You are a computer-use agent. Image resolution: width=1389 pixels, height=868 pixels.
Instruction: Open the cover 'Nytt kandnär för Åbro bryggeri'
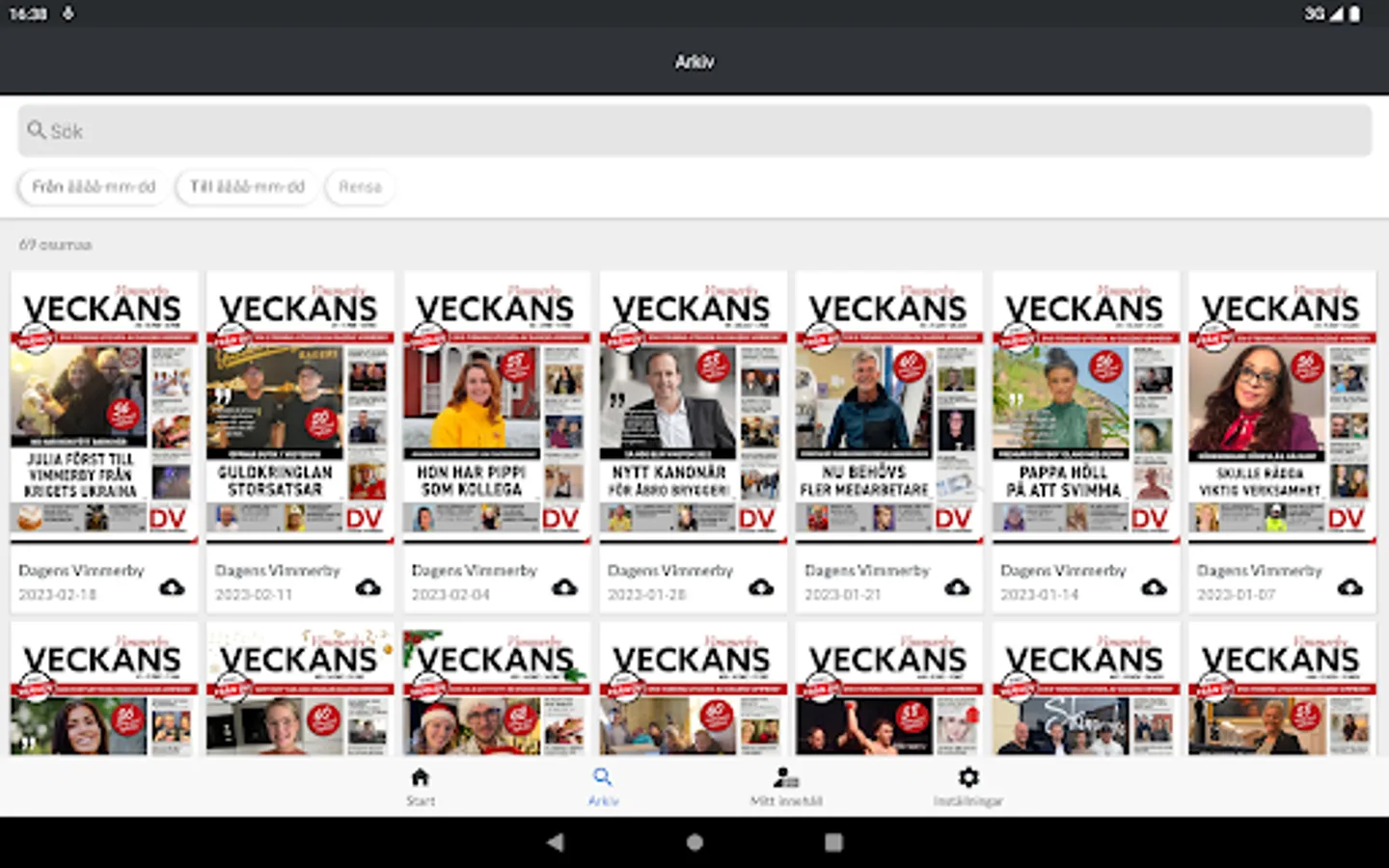pyautogui.click(x=694, y=407)
